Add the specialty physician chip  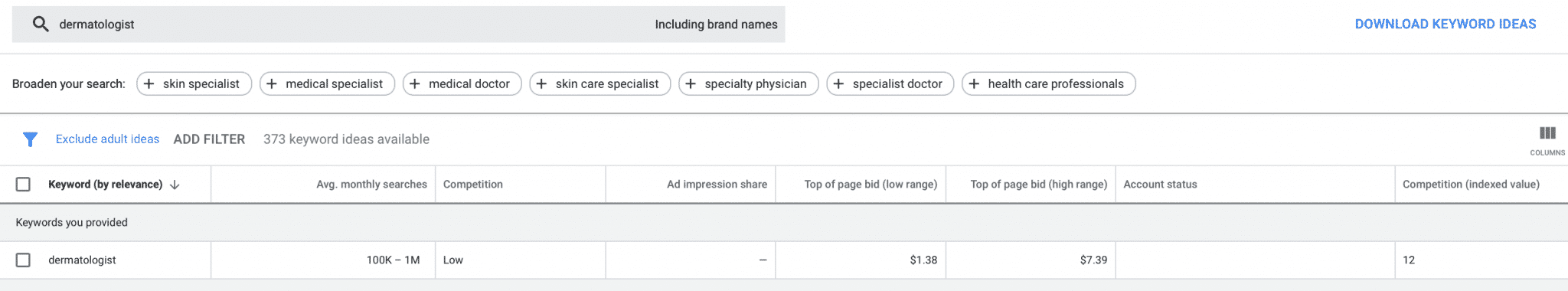(x=748, y=83)
